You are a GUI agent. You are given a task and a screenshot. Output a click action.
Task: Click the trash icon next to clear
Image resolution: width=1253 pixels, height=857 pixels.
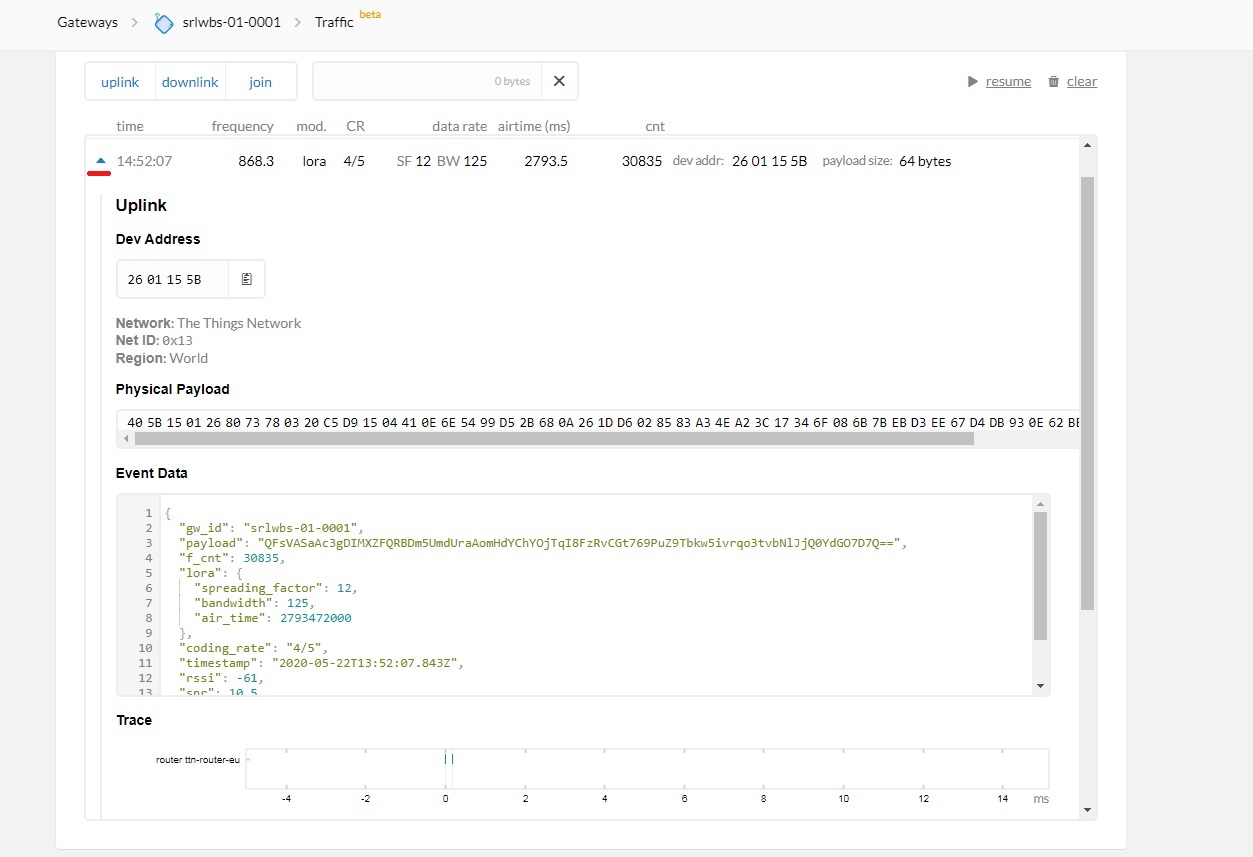1053,82
